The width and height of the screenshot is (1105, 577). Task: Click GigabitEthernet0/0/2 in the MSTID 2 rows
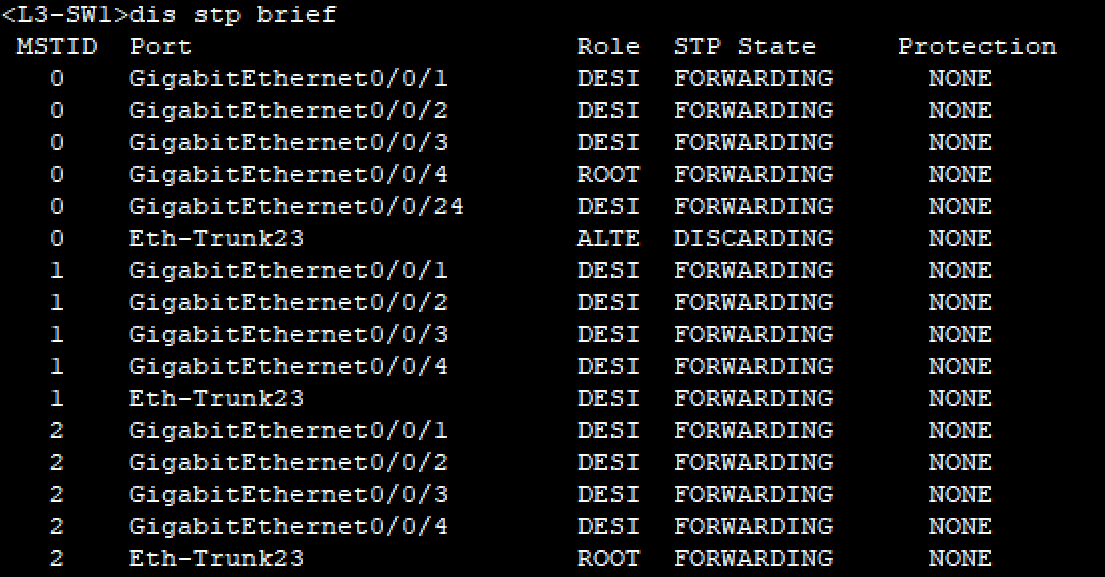point(288,463)
